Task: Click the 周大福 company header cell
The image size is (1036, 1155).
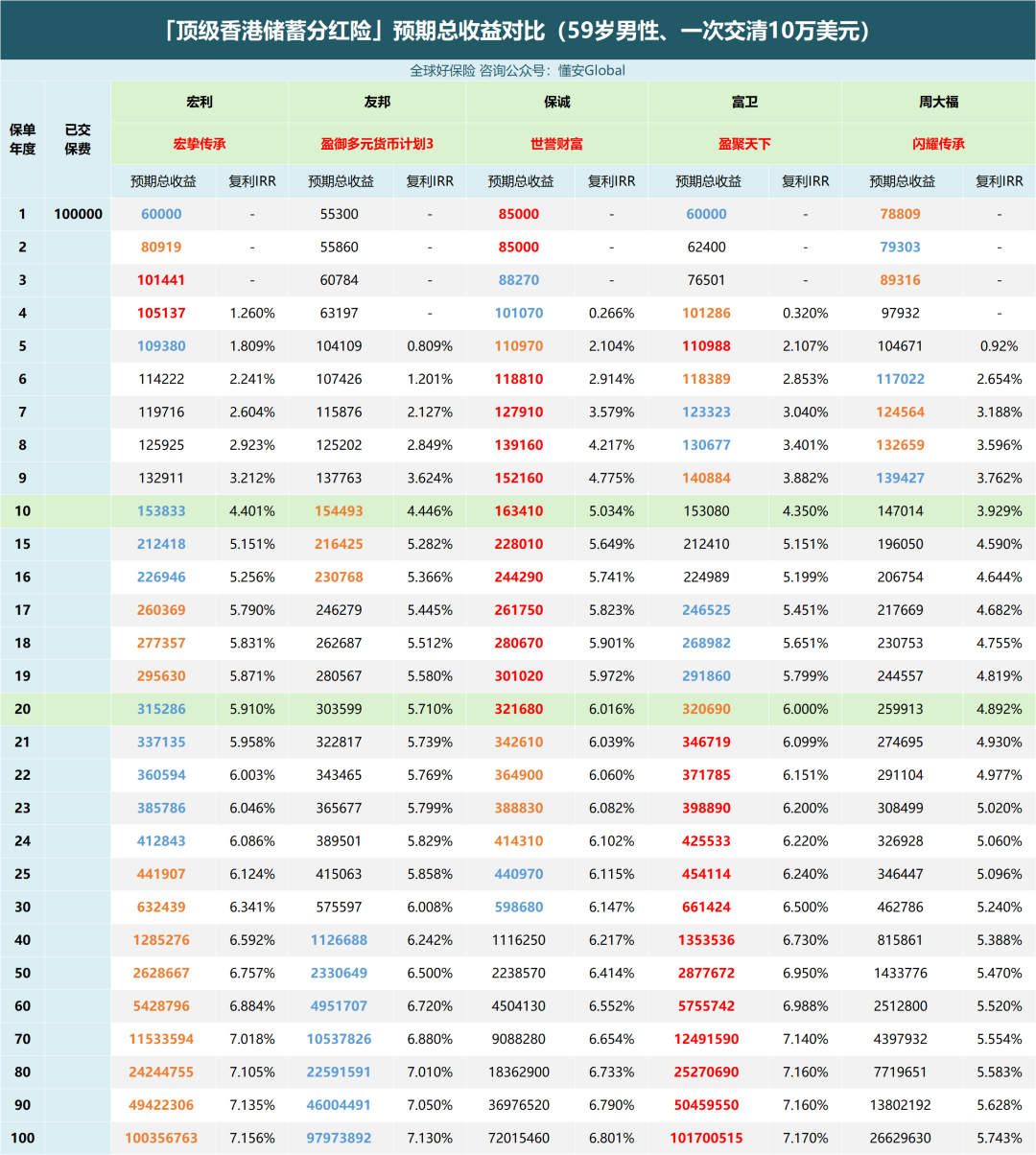Action: point(938,102)
